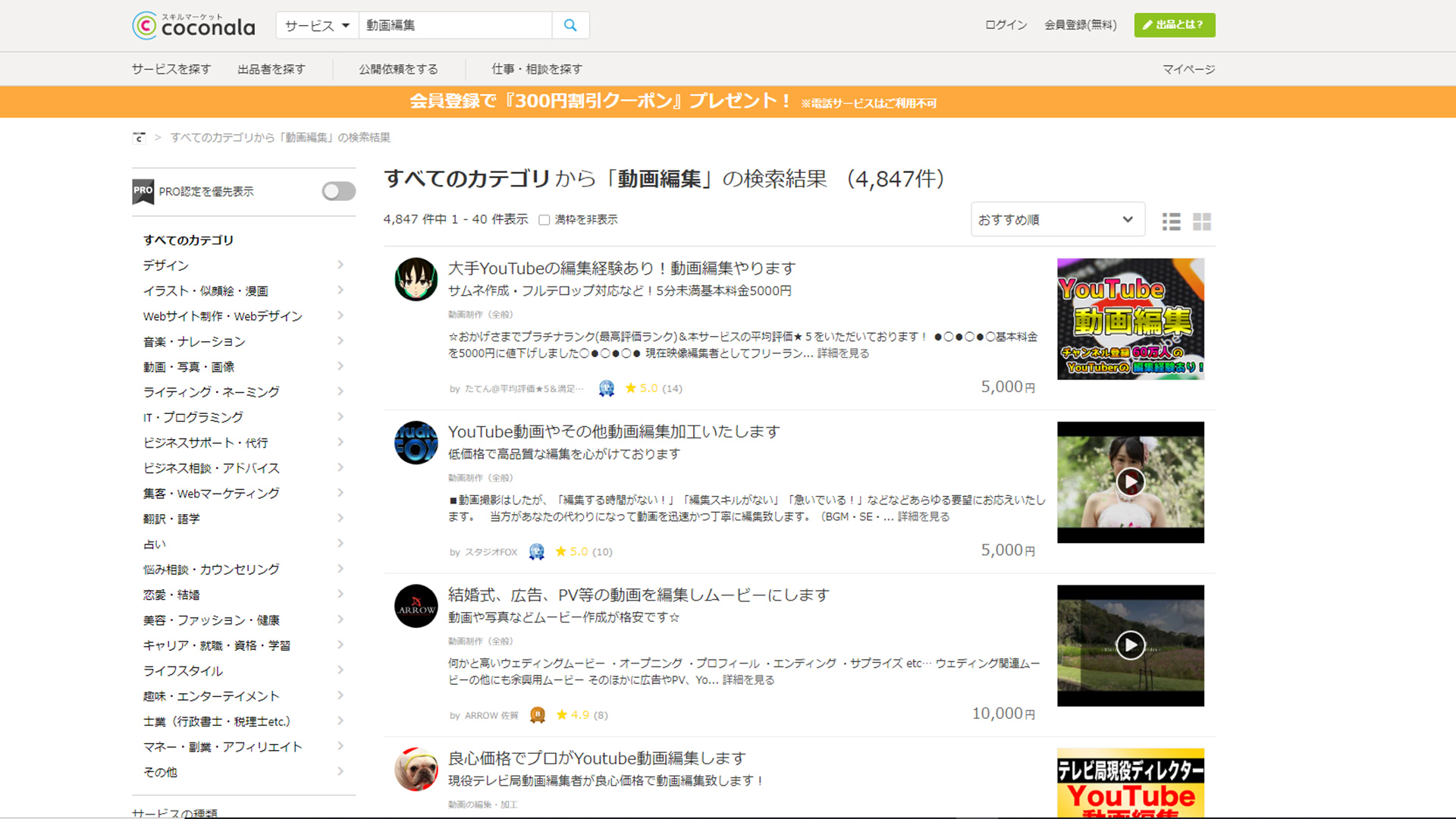
Task: Expand 動画・写真・画像 category chevron
Action: (x=340, y=366)
